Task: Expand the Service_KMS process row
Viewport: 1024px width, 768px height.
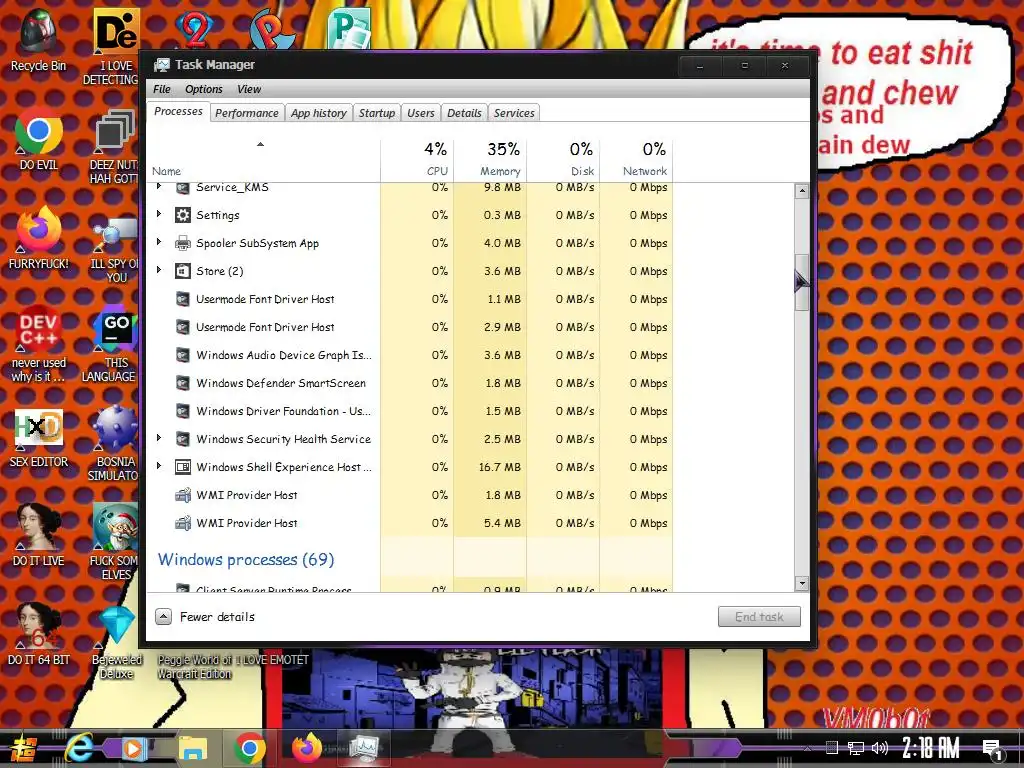Action: 159,187
